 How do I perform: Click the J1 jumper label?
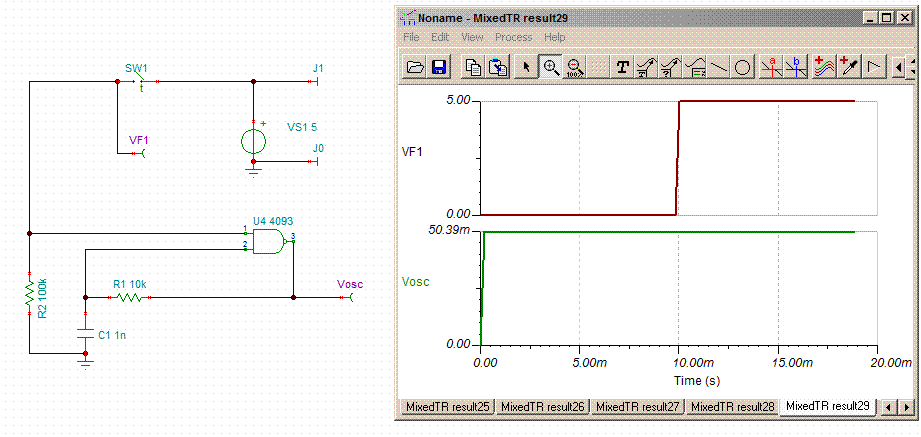click(x=318, y=69)
